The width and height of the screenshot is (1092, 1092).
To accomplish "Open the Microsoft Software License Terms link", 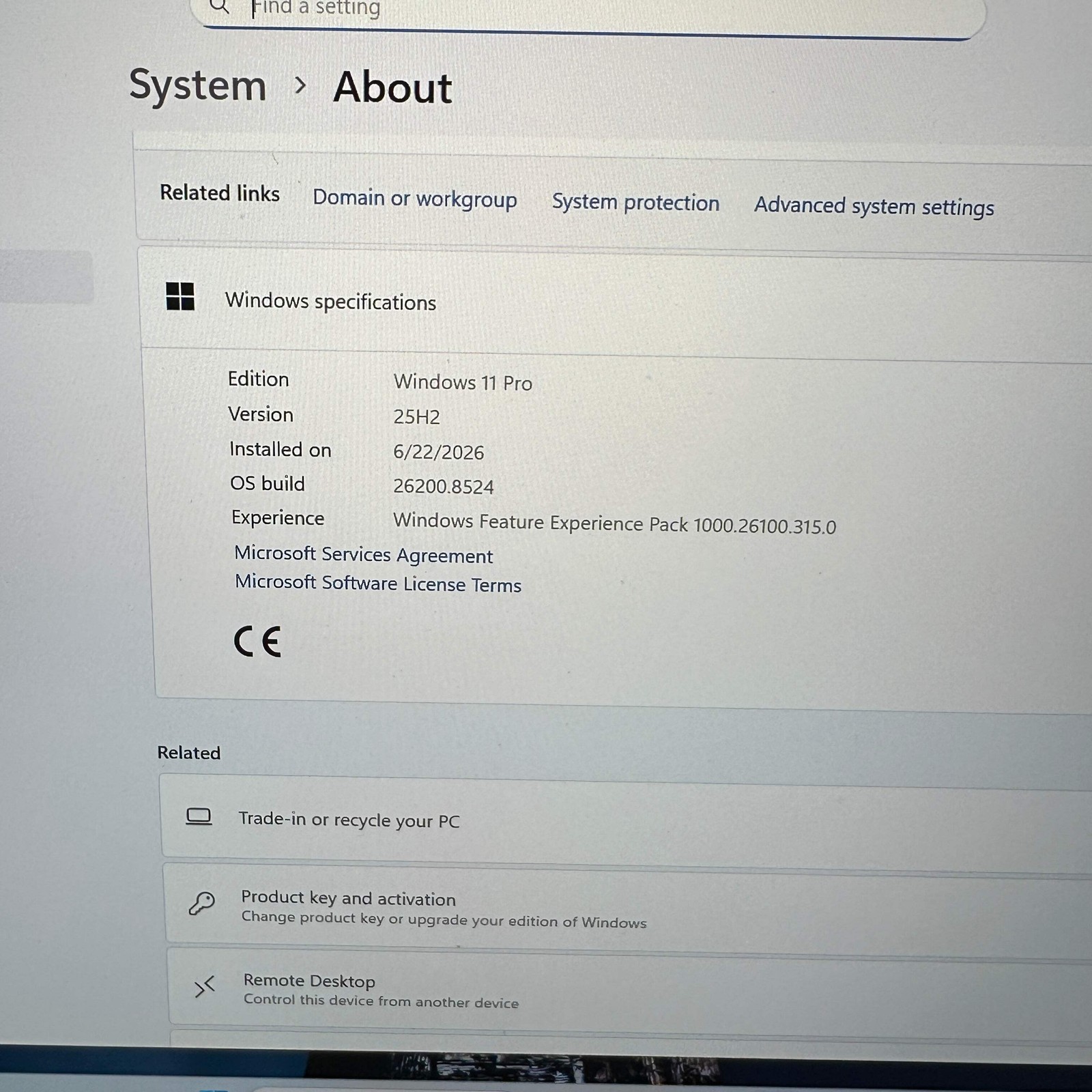I will pyautogui.click(x=378, y=584).
